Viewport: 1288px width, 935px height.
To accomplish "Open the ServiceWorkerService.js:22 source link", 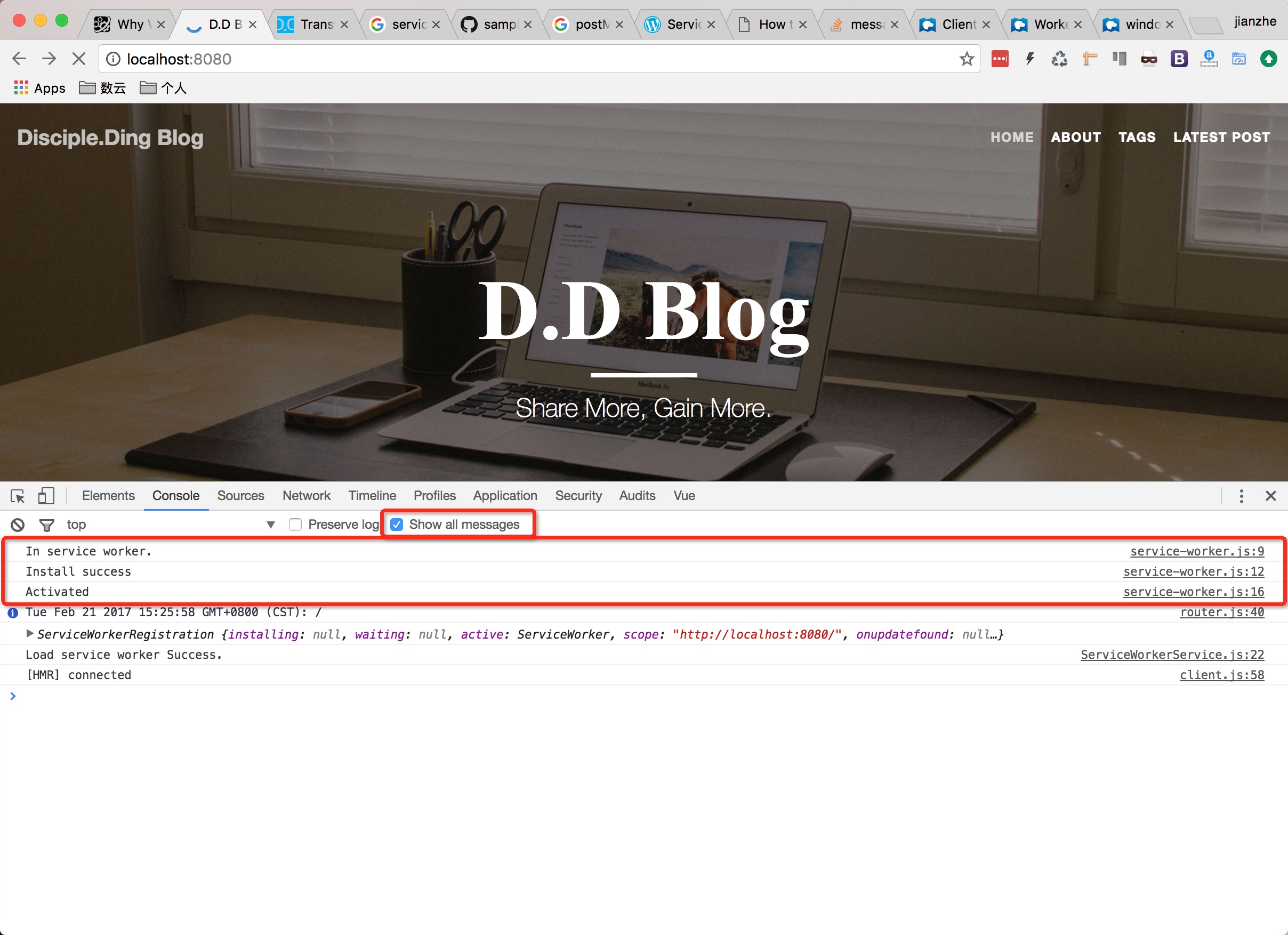I will pyautogui.click(x=1172, y=655).
